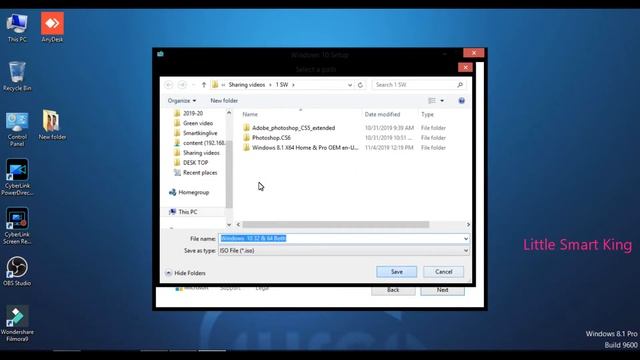
Task: Click the horizontal scrollbar in file list
Action: click(336, 225)
